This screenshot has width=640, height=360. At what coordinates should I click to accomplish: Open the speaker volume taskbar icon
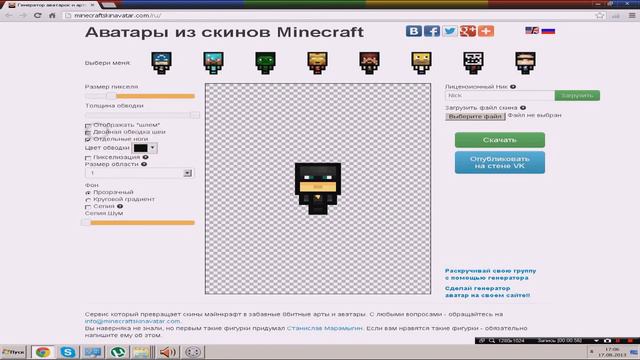coord(167,352)
